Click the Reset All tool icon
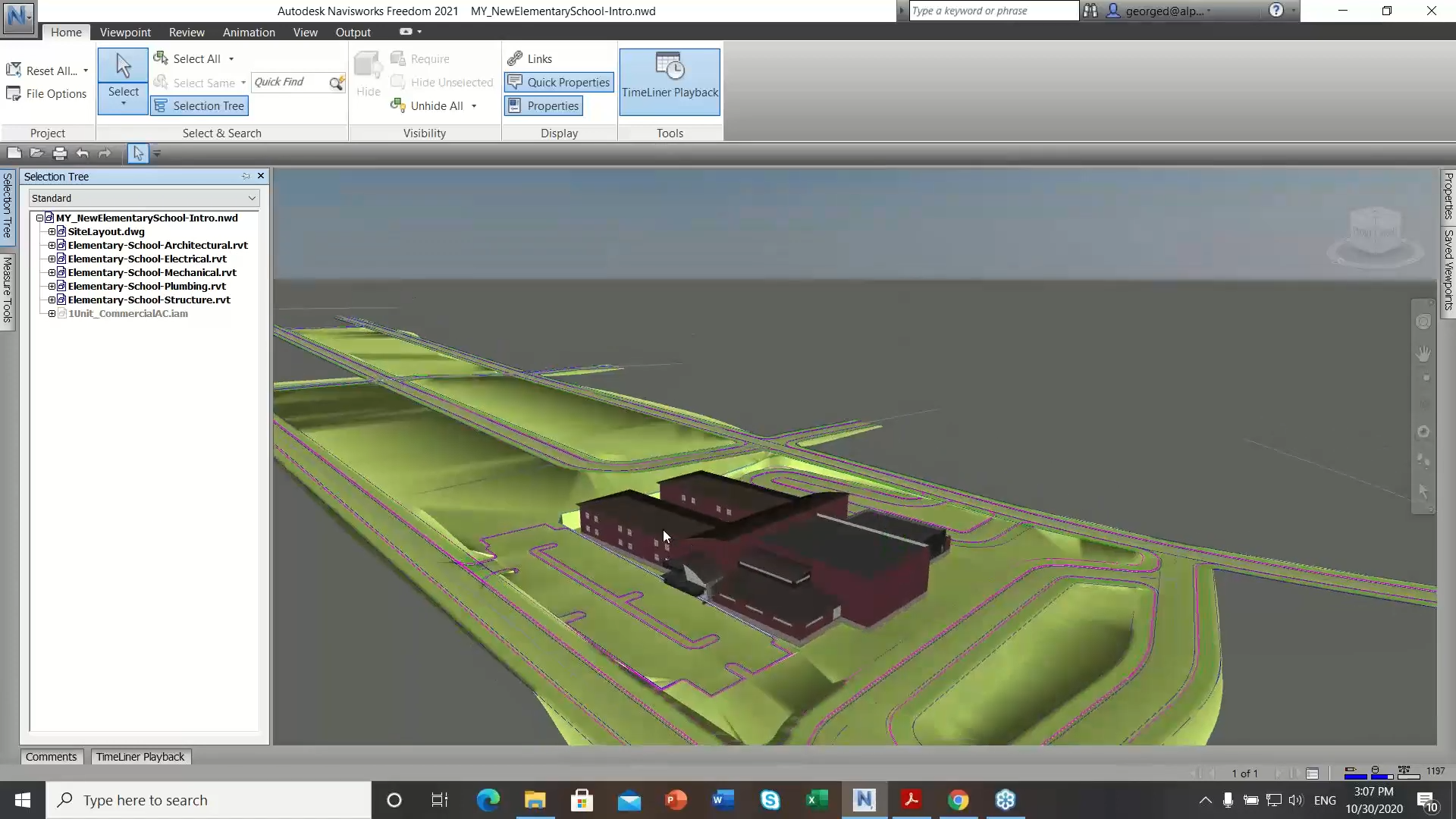 click(14, 69)
